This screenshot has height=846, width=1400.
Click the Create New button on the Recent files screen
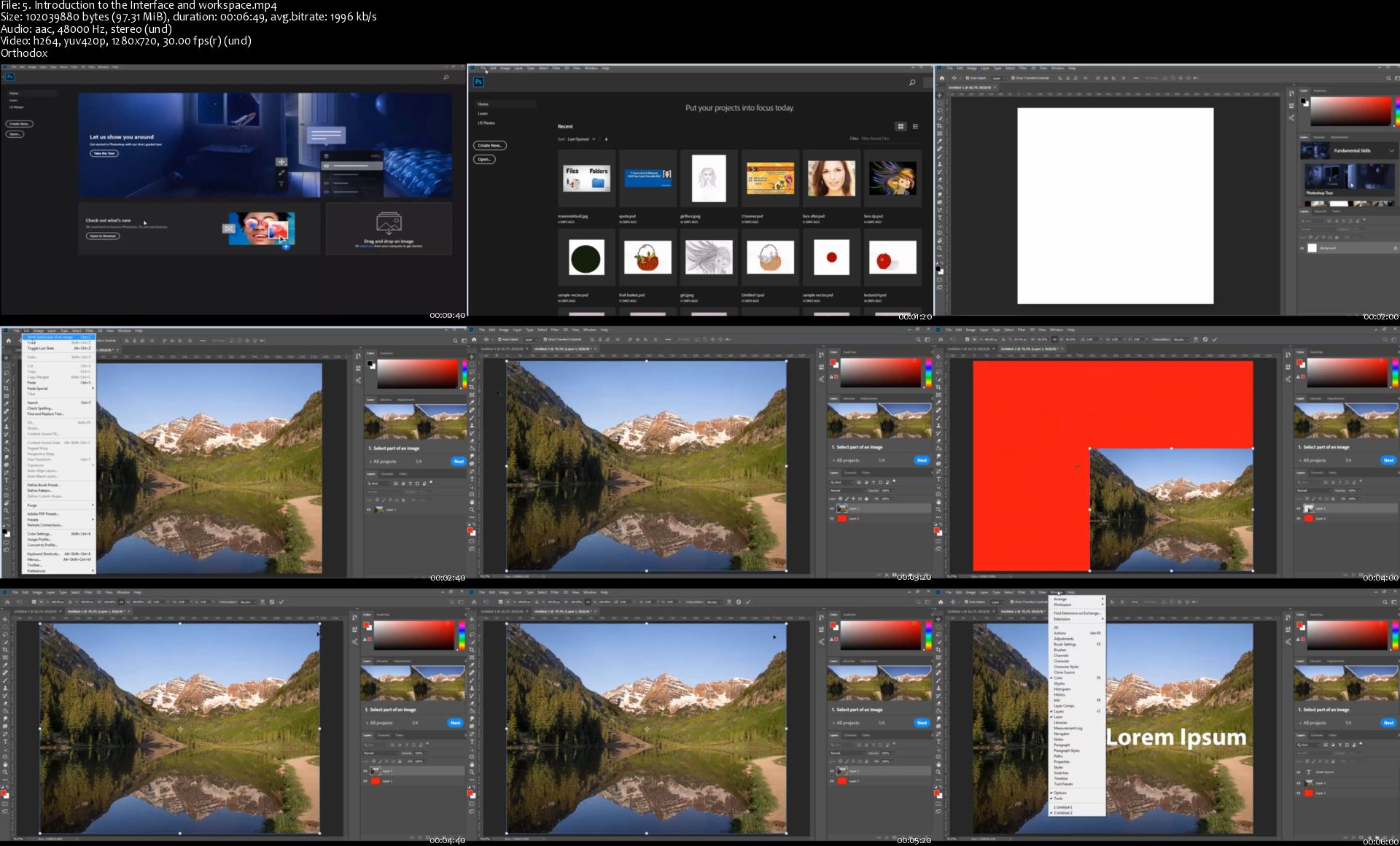pyautogui.click(x=489, y=145)
